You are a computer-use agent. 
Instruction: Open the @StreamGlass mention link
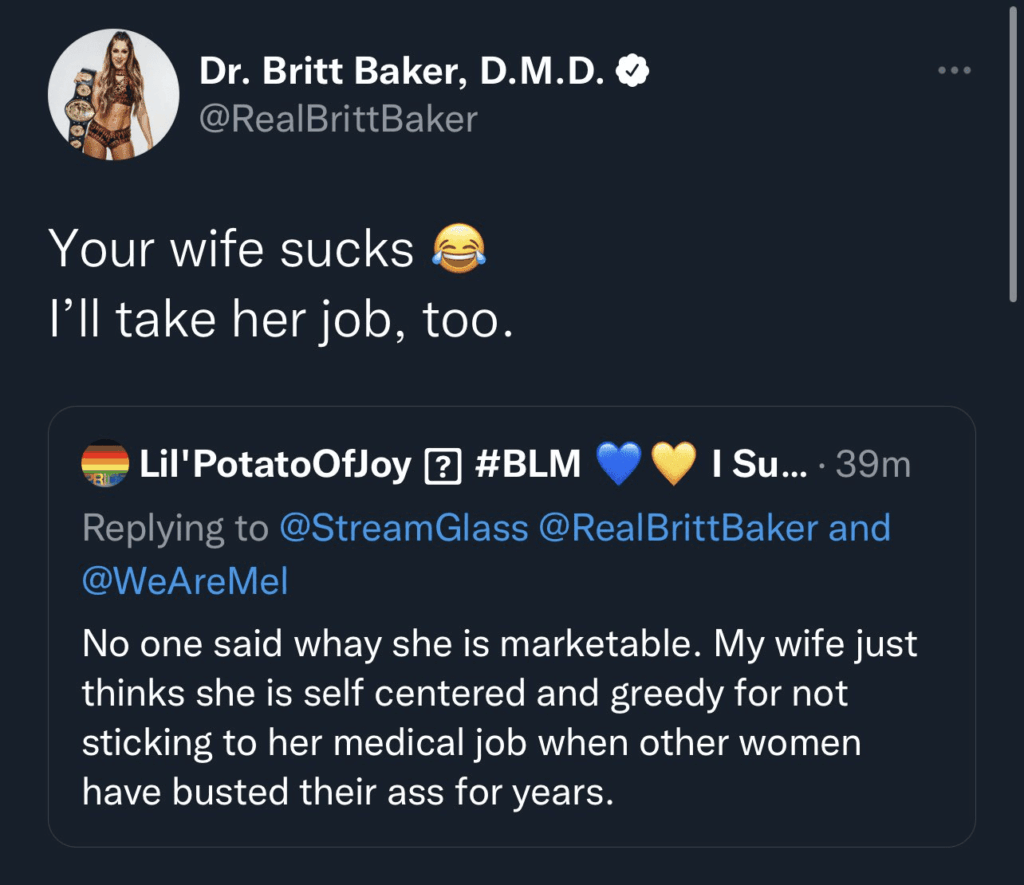click(x=404, y=528)
